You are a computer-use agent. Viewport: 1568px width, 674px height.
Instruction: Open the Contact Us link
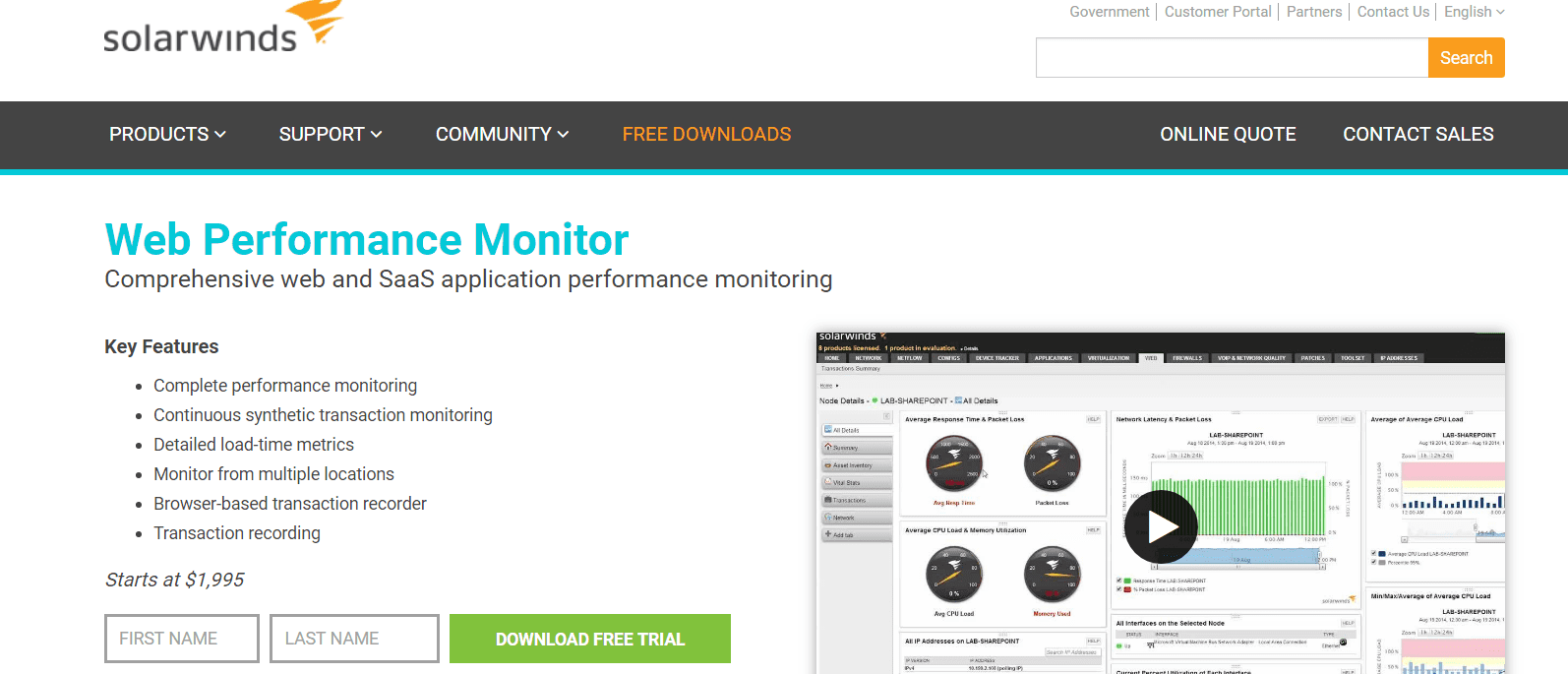coord(1393,12)
